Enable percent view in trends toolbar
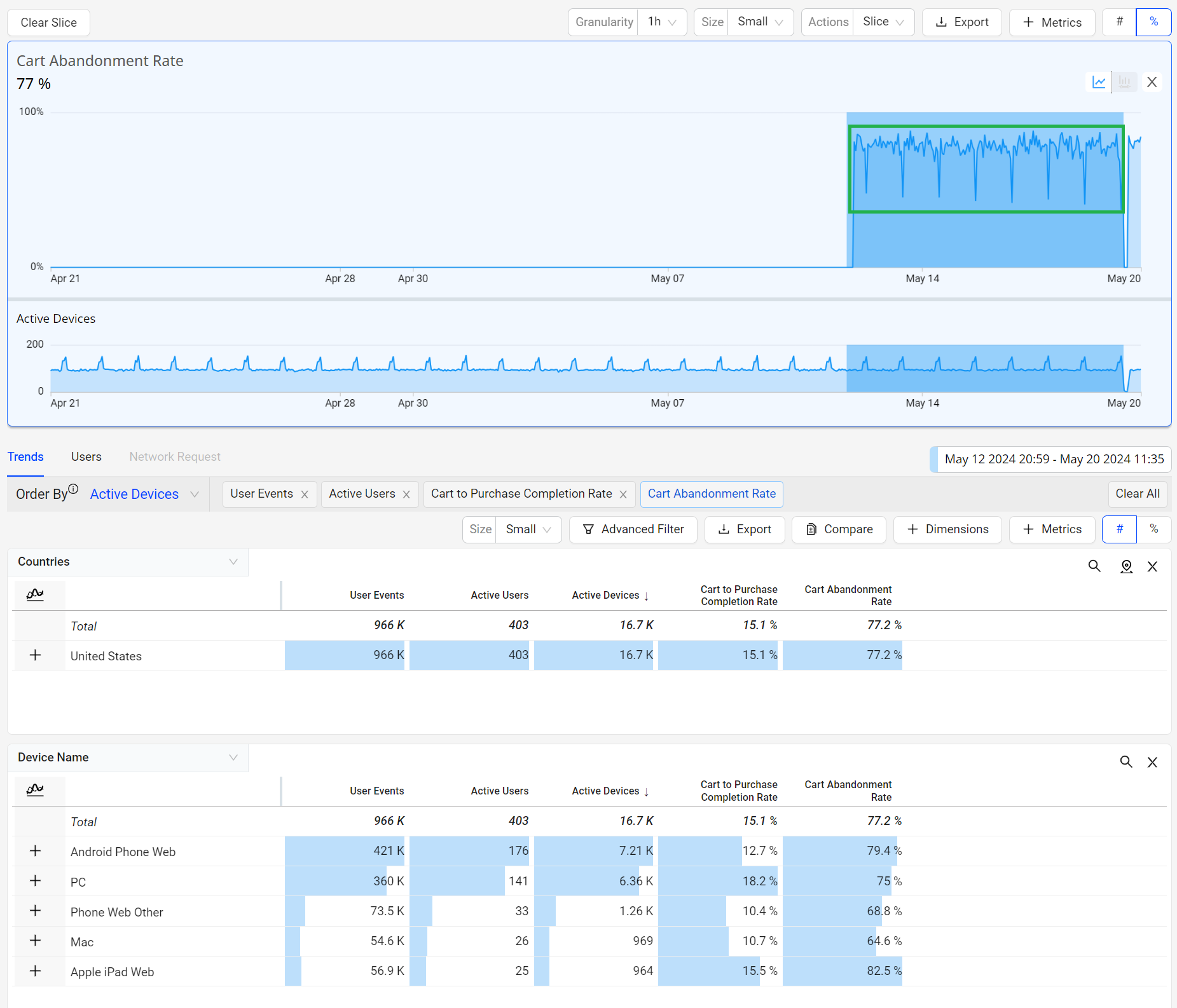The image size is (1177, 1008). pos(1153,529)
